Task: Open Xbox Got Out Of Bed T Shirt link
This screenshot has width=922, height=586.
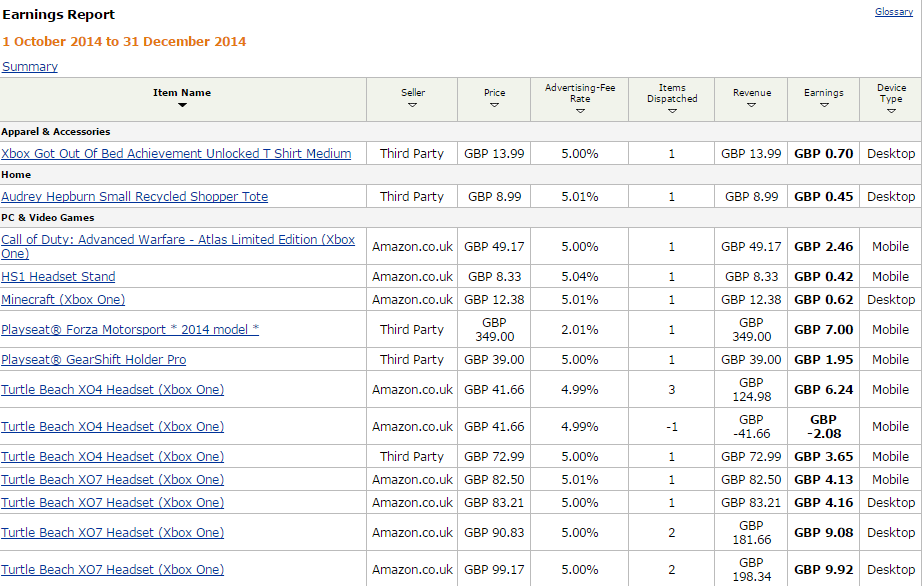Action: coord(176,153)
